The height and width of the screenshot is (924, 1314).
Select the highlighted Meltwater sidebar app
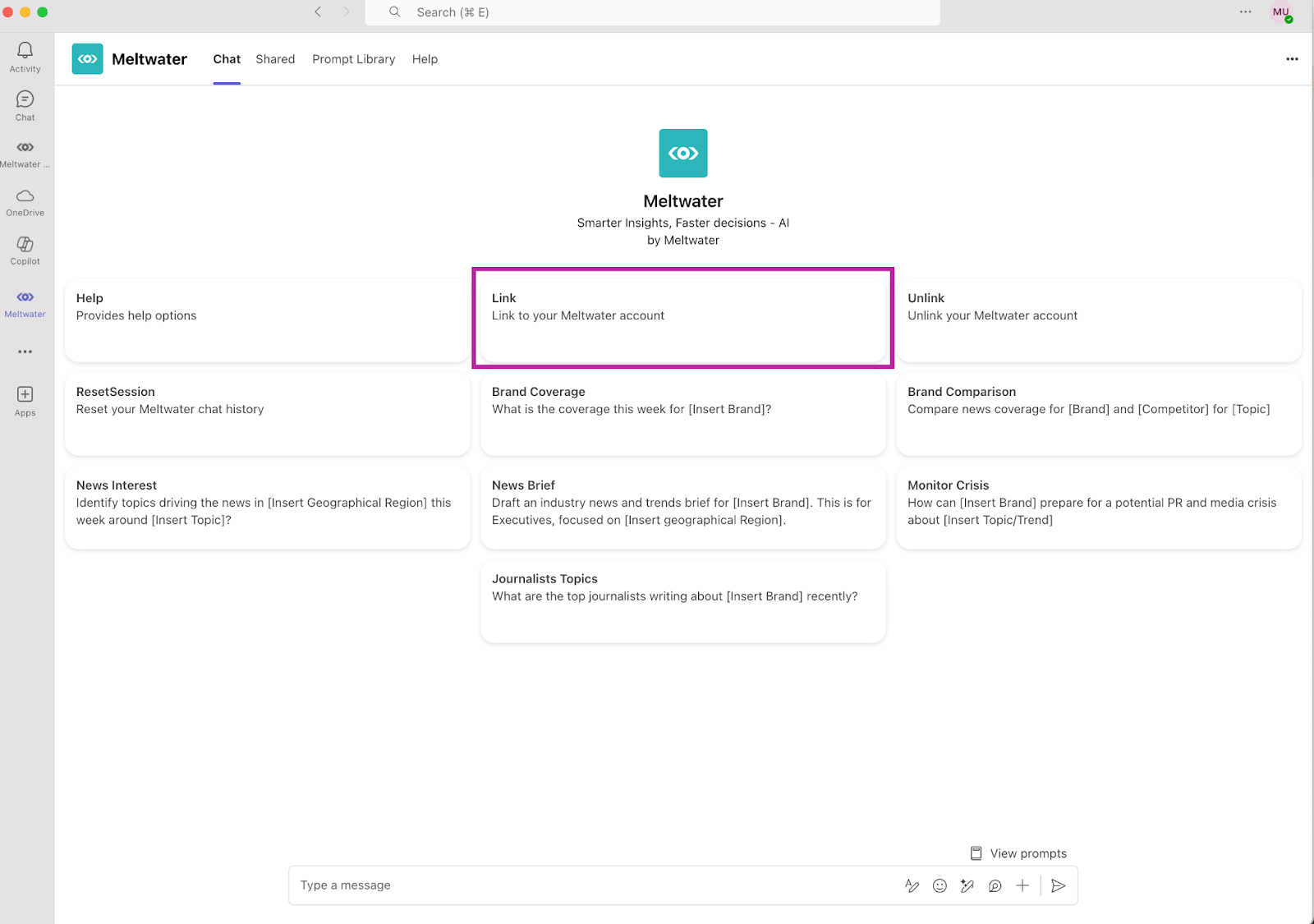pyautogui.click(x=25, y=303)
